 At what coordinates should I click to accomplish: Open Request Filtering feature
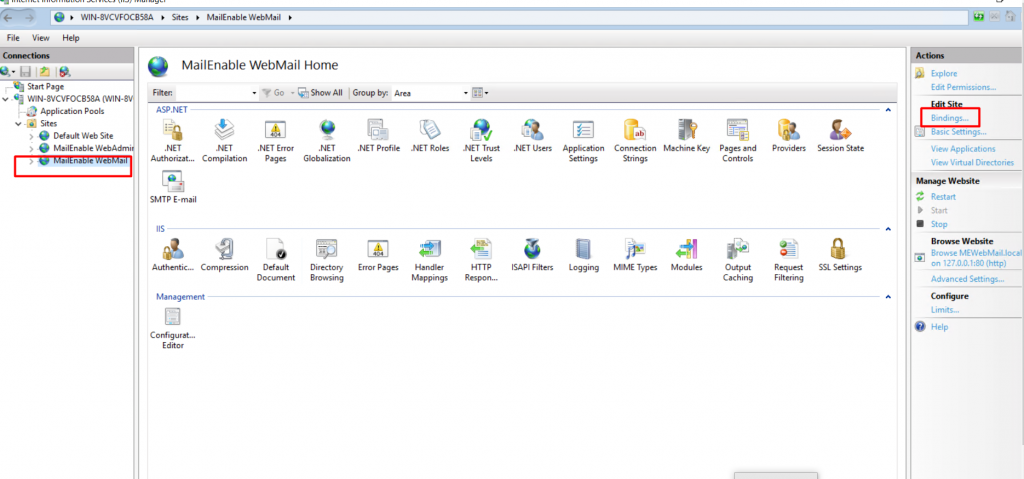pyautogui.click(x=789, y=259)
